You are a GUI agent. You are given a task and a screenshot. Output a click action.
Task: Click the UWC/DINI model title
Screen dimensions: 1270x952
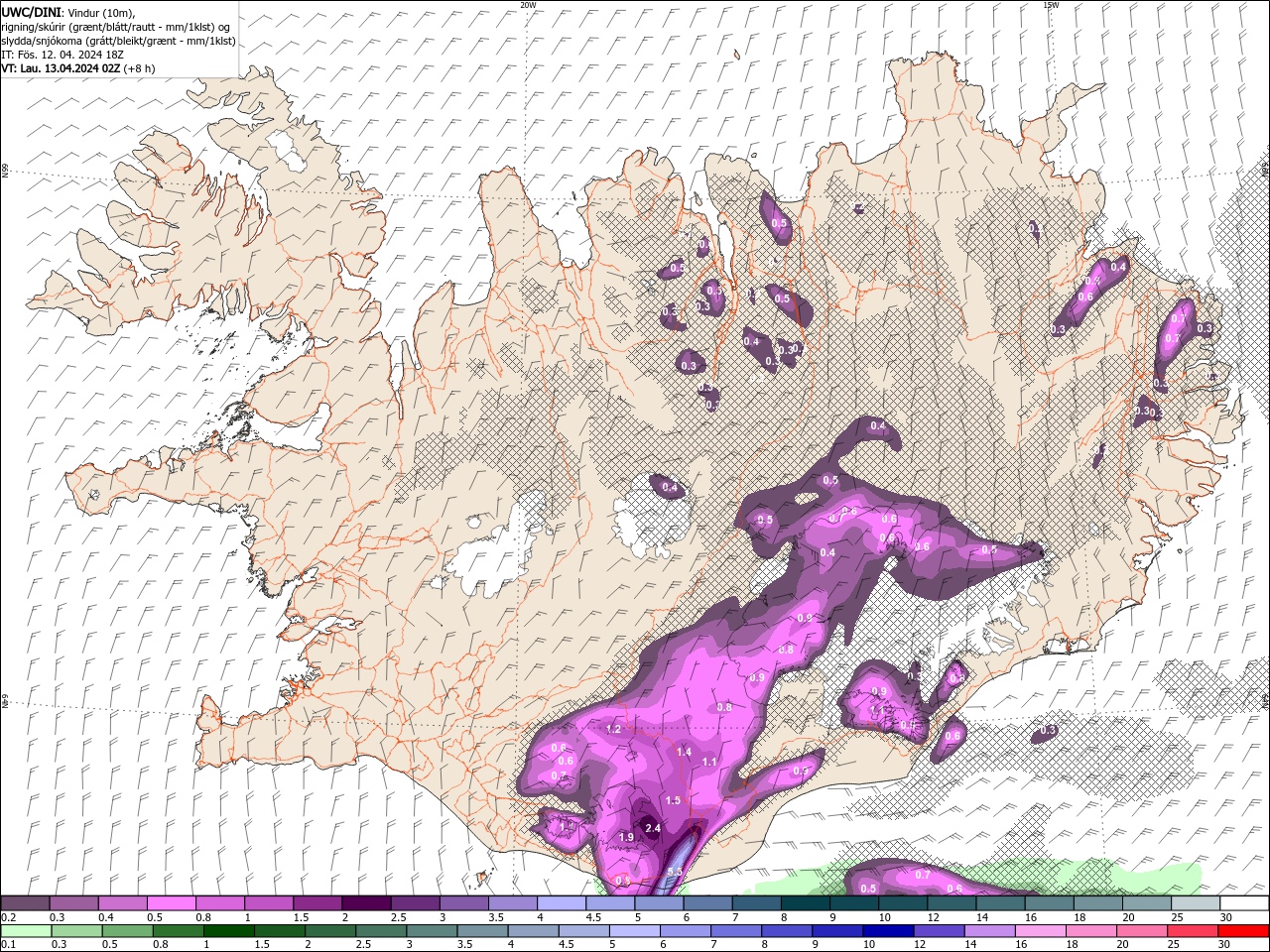(x=30, y=12)
